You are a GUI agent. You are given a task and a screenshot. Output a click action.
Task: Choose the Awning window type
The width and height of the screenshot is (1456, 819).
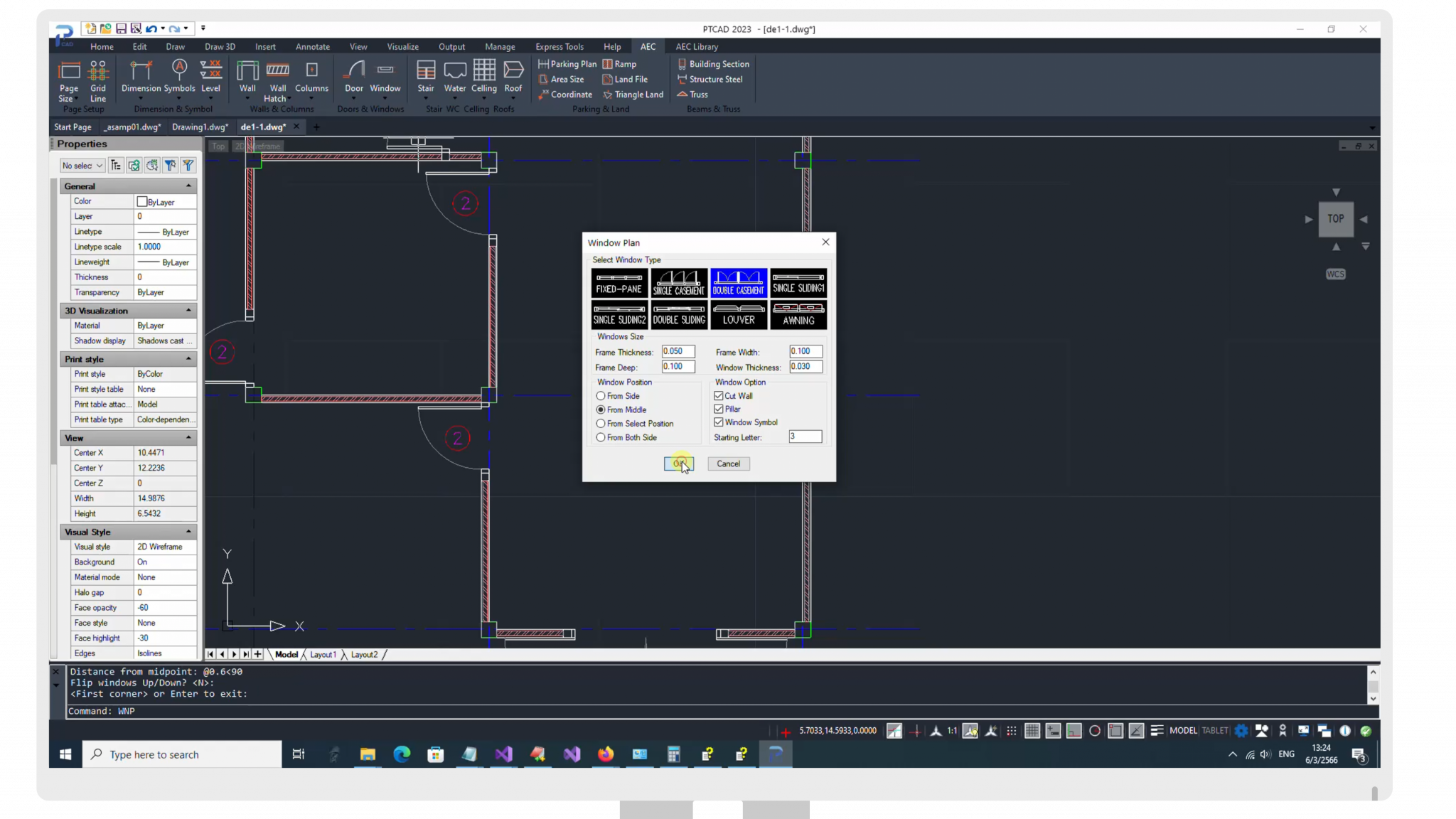[798, 314]
